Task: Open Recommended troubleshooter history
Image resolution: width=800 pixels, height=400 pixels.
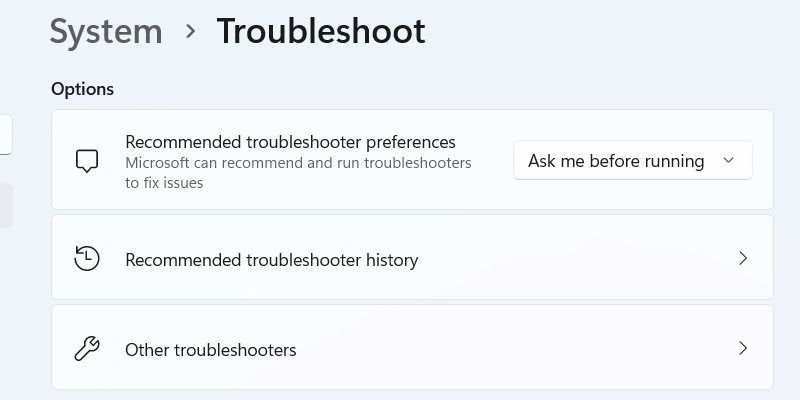Action: [x=412, y=257]
